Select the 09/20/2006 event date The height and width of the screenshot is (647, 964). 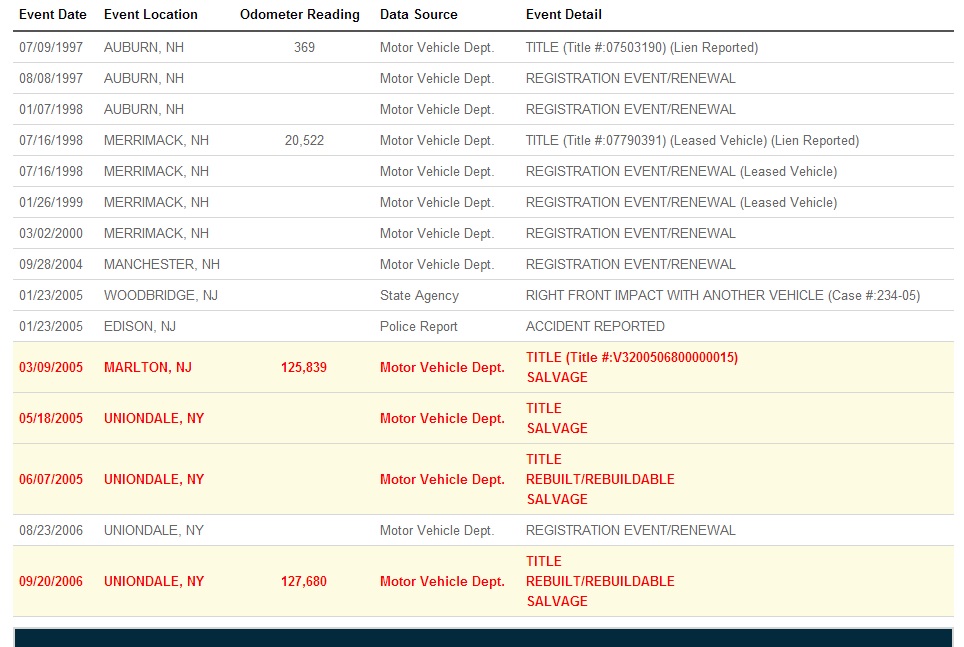(51, 582)
